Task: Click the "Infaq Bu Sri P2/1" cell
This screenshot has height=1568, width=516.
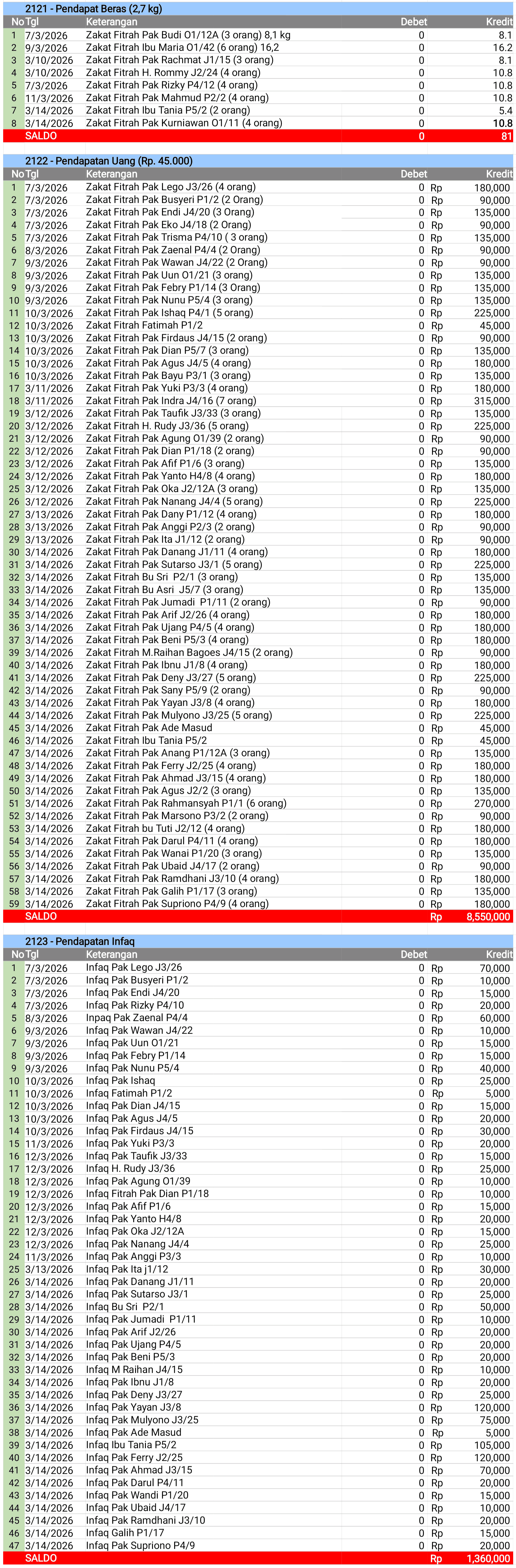Action: pyautogui.click(x=125, y=1307)
